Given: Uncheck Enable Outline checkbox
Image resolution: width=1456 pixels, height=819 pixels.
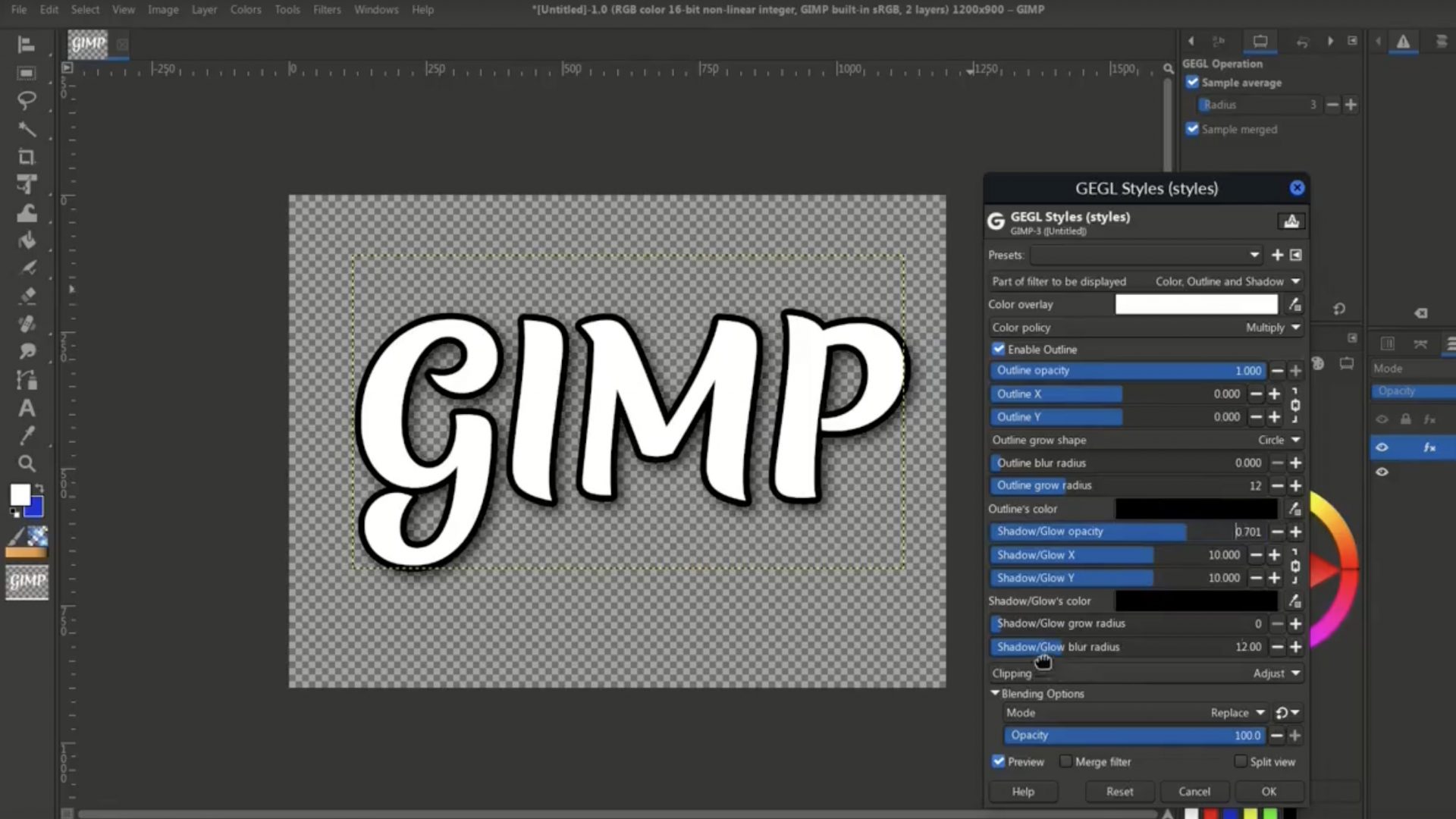Looking at the screenshot, I should 999,350.
